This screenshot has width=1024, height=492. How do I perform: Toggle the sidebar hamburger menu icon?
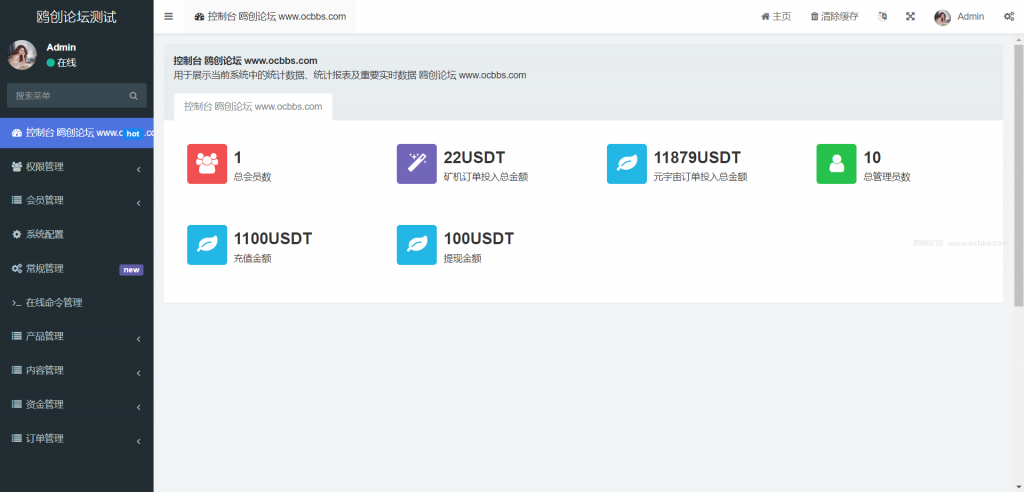point(168,16)
